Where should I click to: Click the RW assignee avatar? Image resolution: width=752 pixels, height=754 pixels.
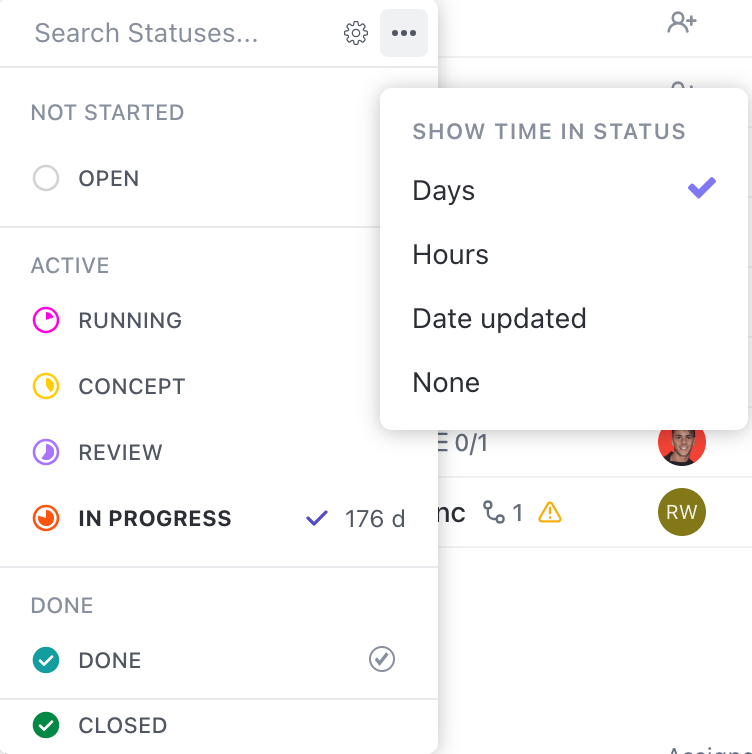[682, 513]
